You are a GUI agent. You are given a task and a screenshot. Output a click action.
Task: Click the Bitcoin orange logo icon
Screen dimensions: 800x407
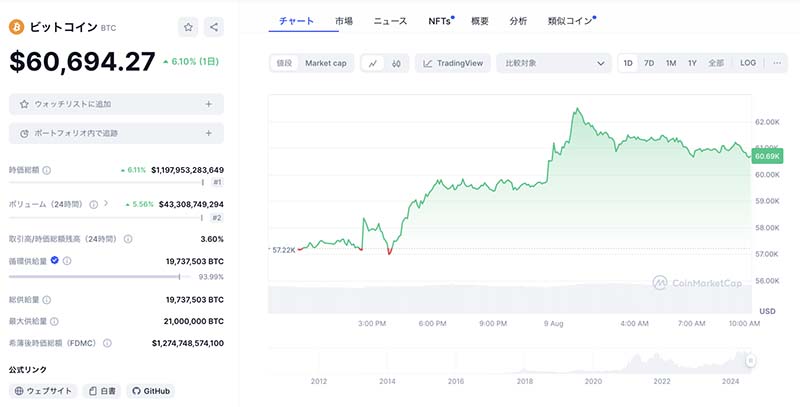click(16, 27)
